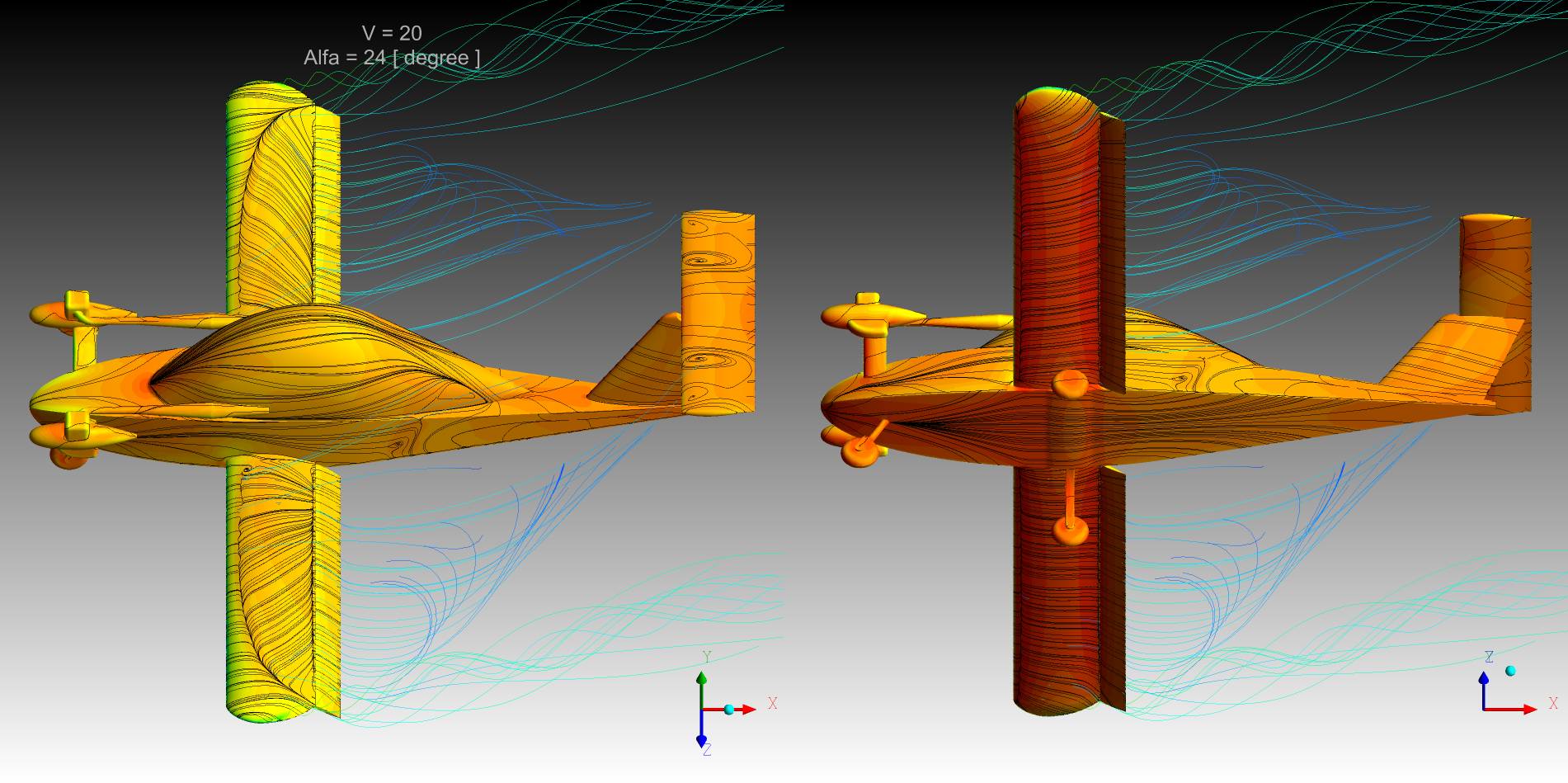This screenshot has width=1568, height=783.
Task: Select the main landing wheel under right-view wing
Action: (x=1070, y=529)
